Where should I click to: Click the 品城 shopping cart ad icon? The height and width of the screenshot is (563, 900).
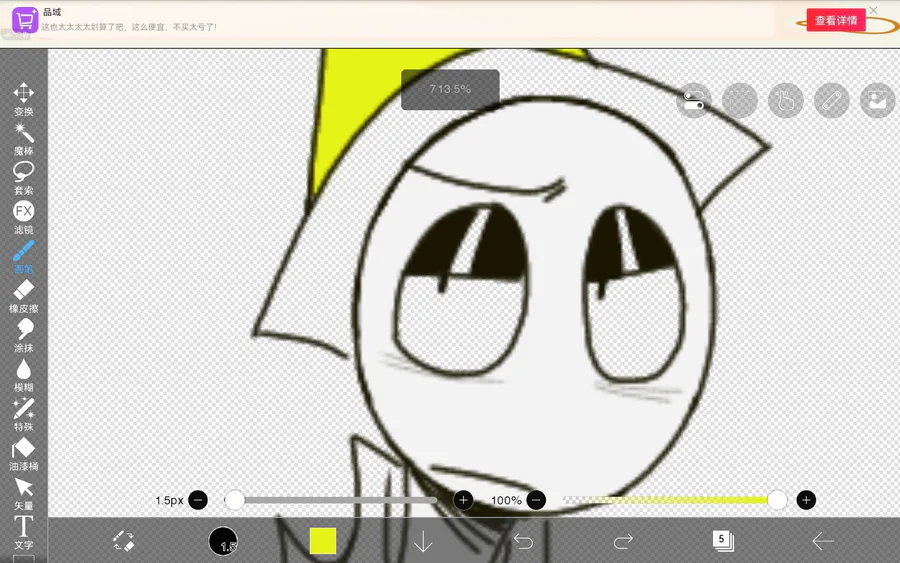pyautogui.click(x=25, y=21)
